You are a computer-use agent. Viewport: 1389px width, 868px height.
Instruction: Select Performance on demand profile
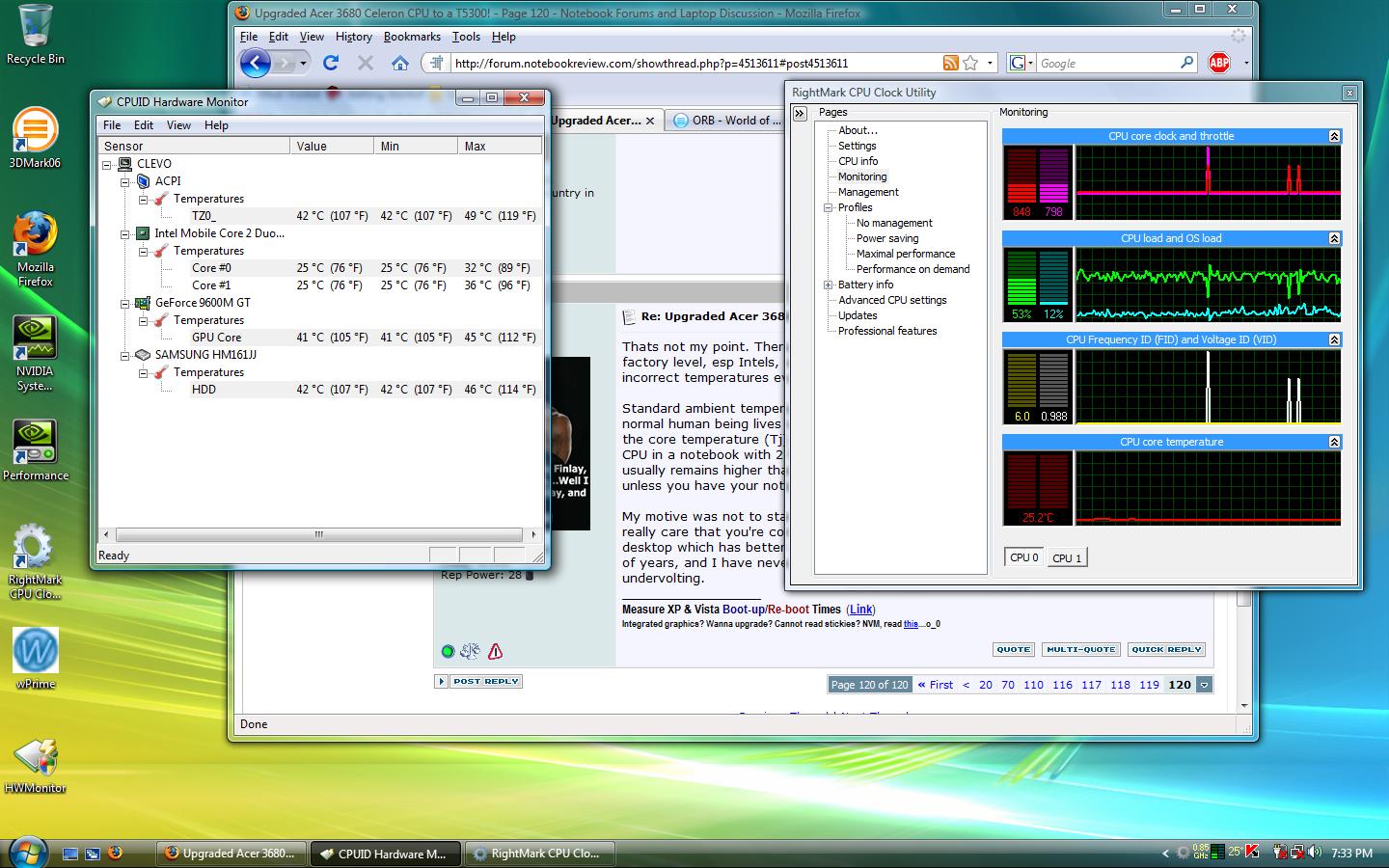click(912, 269)
